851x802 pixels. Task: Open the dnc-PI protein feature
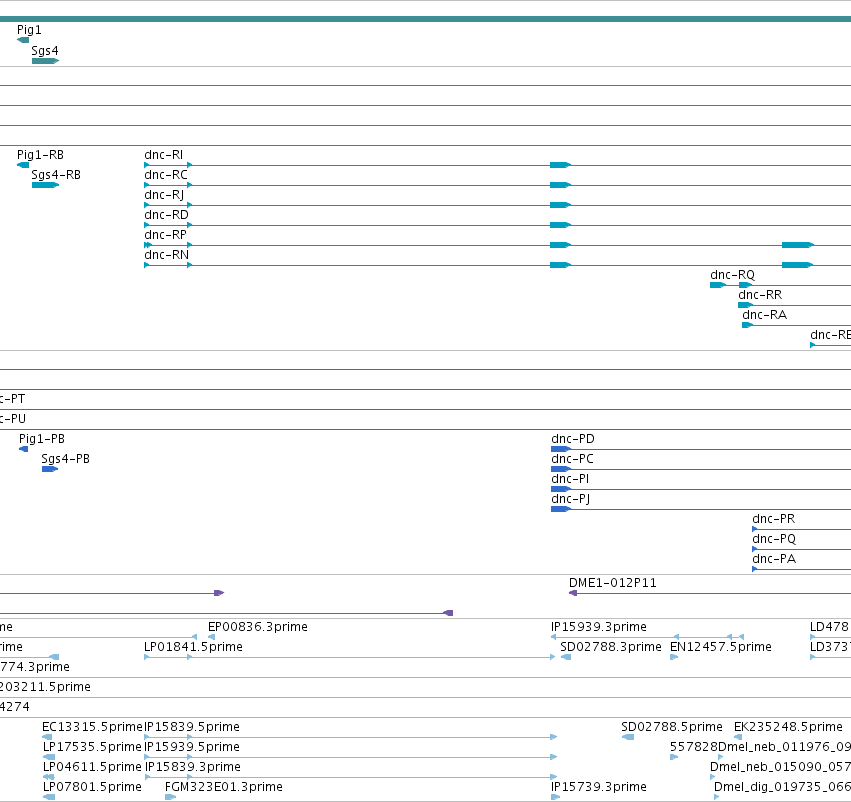point(701,489)
